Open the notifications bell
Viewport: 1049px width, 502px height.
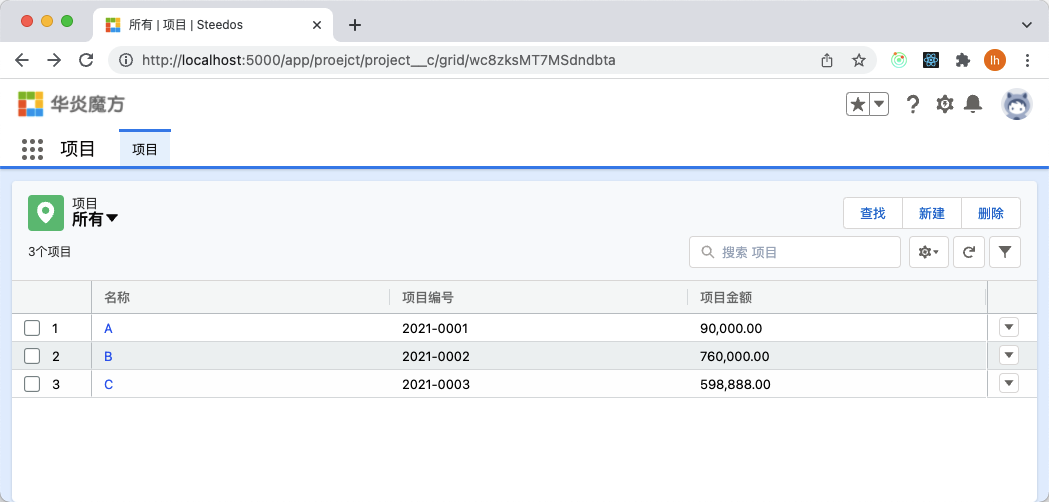click(973, 104)
